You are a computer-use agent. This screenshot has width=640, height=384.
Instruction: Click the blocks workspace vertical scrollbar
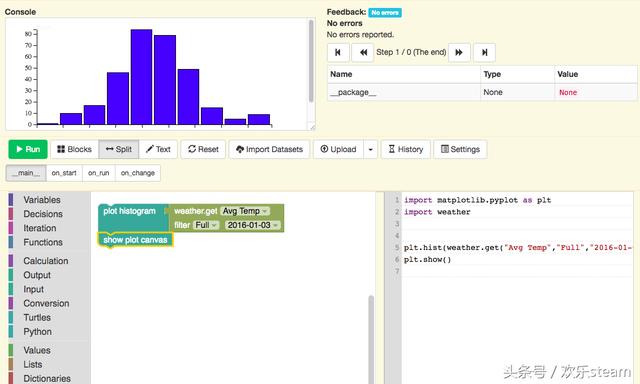(x=371, y=339)
